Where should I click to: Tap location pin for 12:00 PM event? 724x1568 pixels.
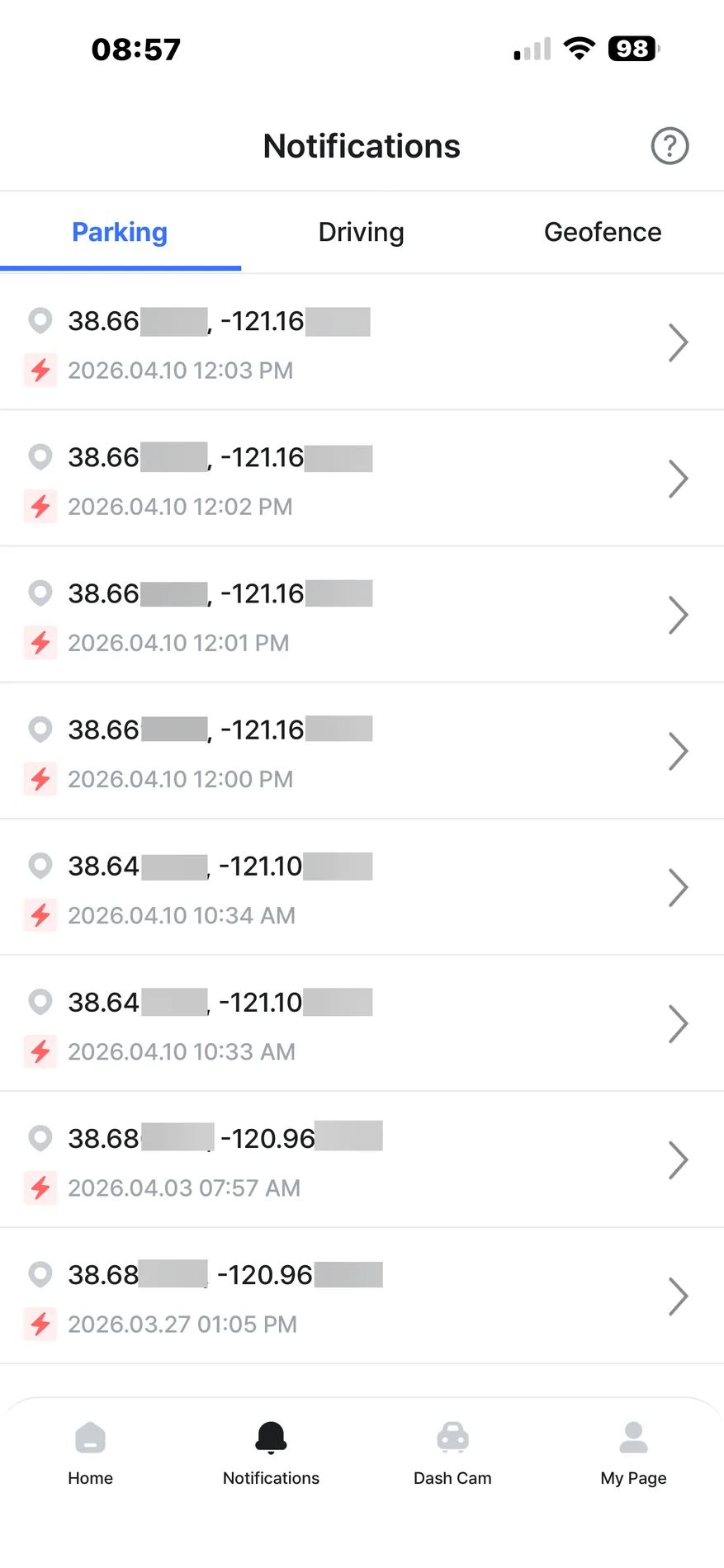[x=40, y=729]
